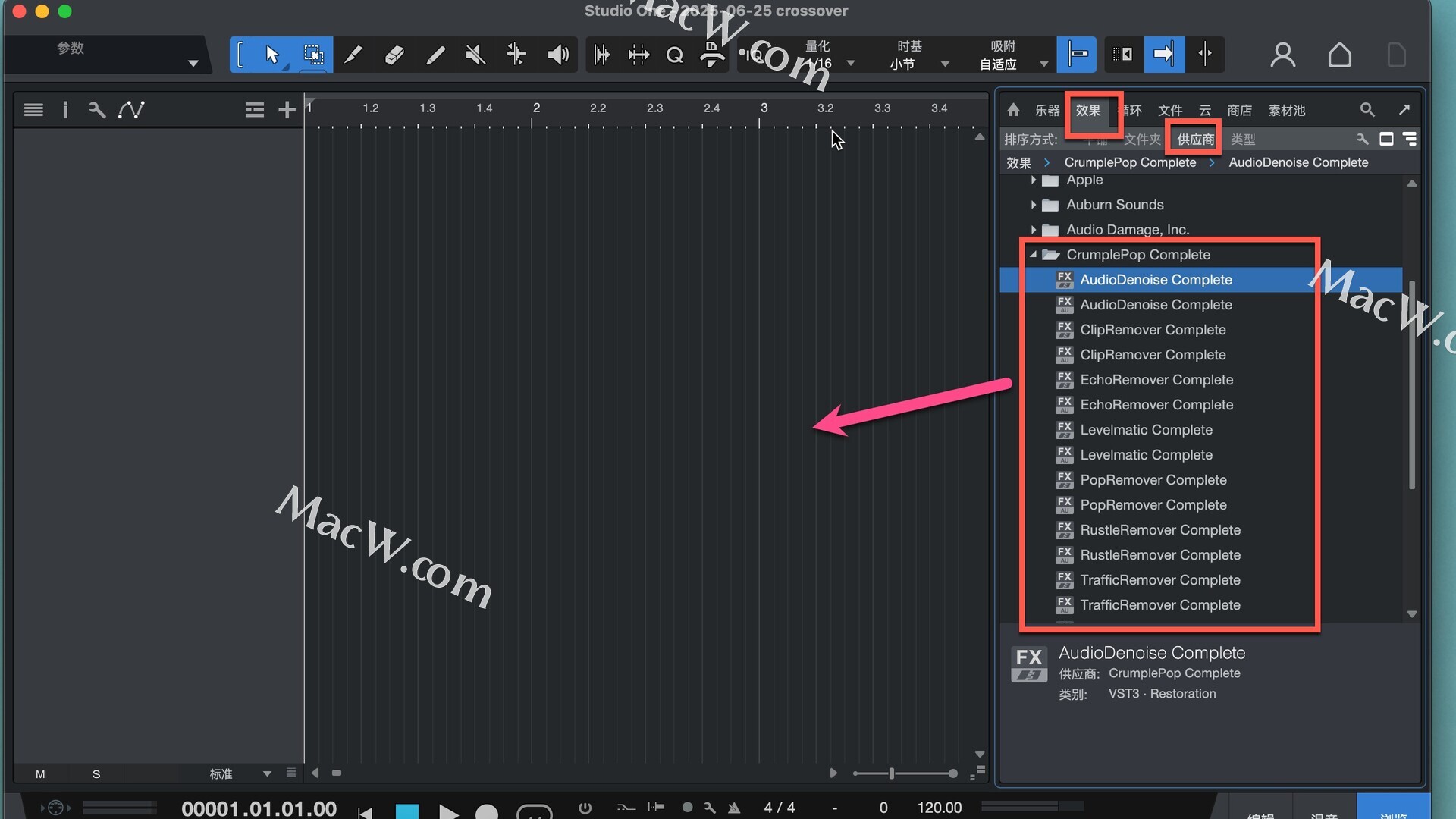Click the Q quantize button
This screenshot has height=819, width=1456.
coord(675,55)
